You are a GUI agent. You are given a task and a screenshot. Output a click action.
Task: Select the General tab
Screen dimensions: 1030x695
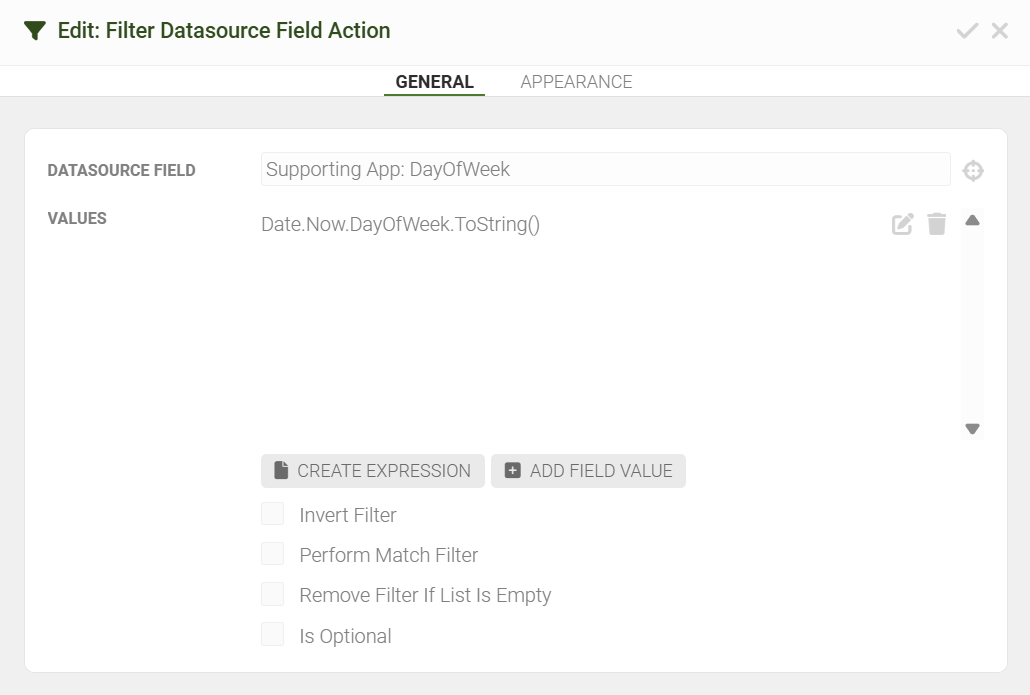(434, 82)
